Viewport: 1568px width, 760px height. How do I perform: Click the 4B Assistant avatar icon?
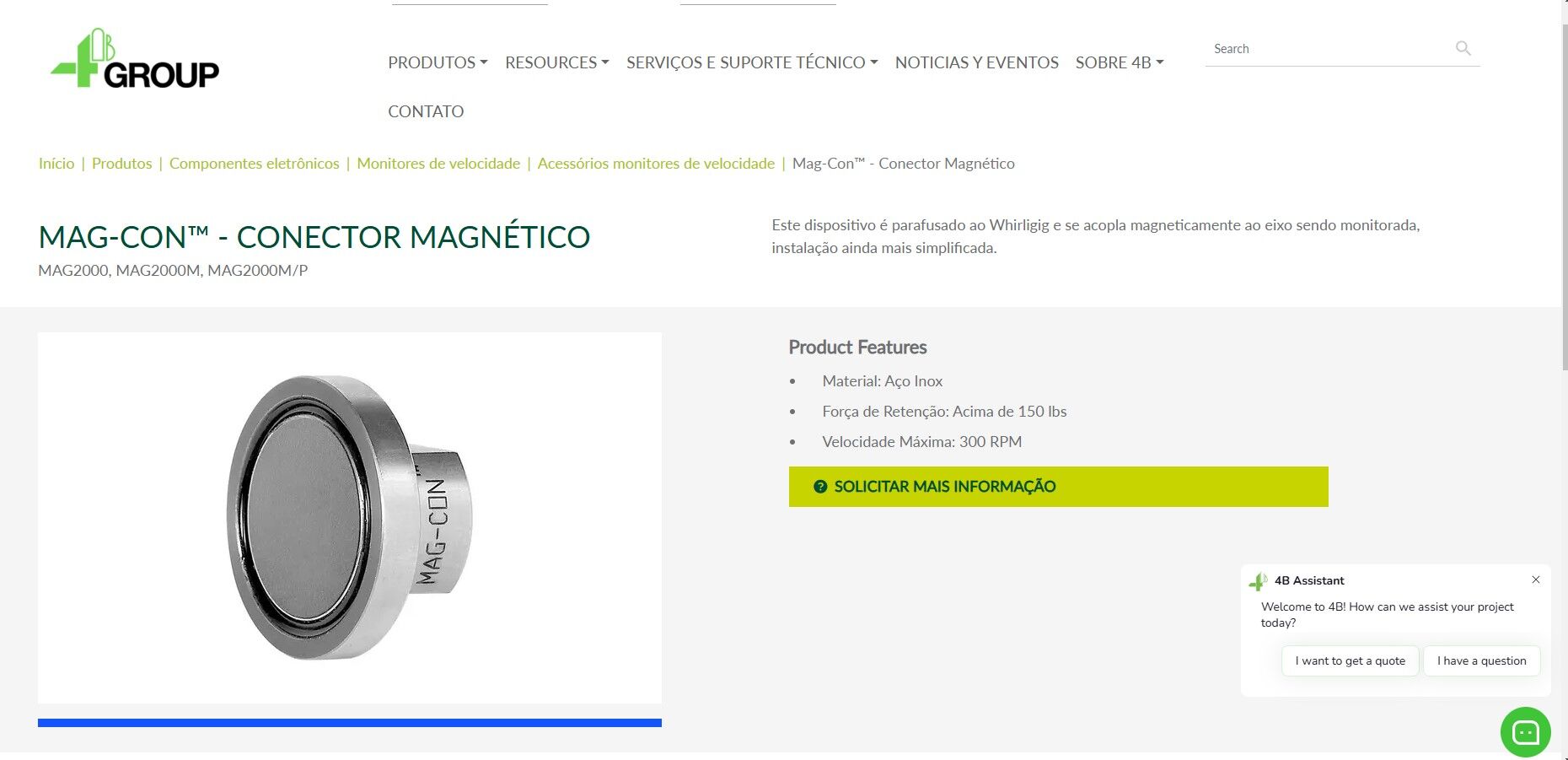tap(1259, 581)
